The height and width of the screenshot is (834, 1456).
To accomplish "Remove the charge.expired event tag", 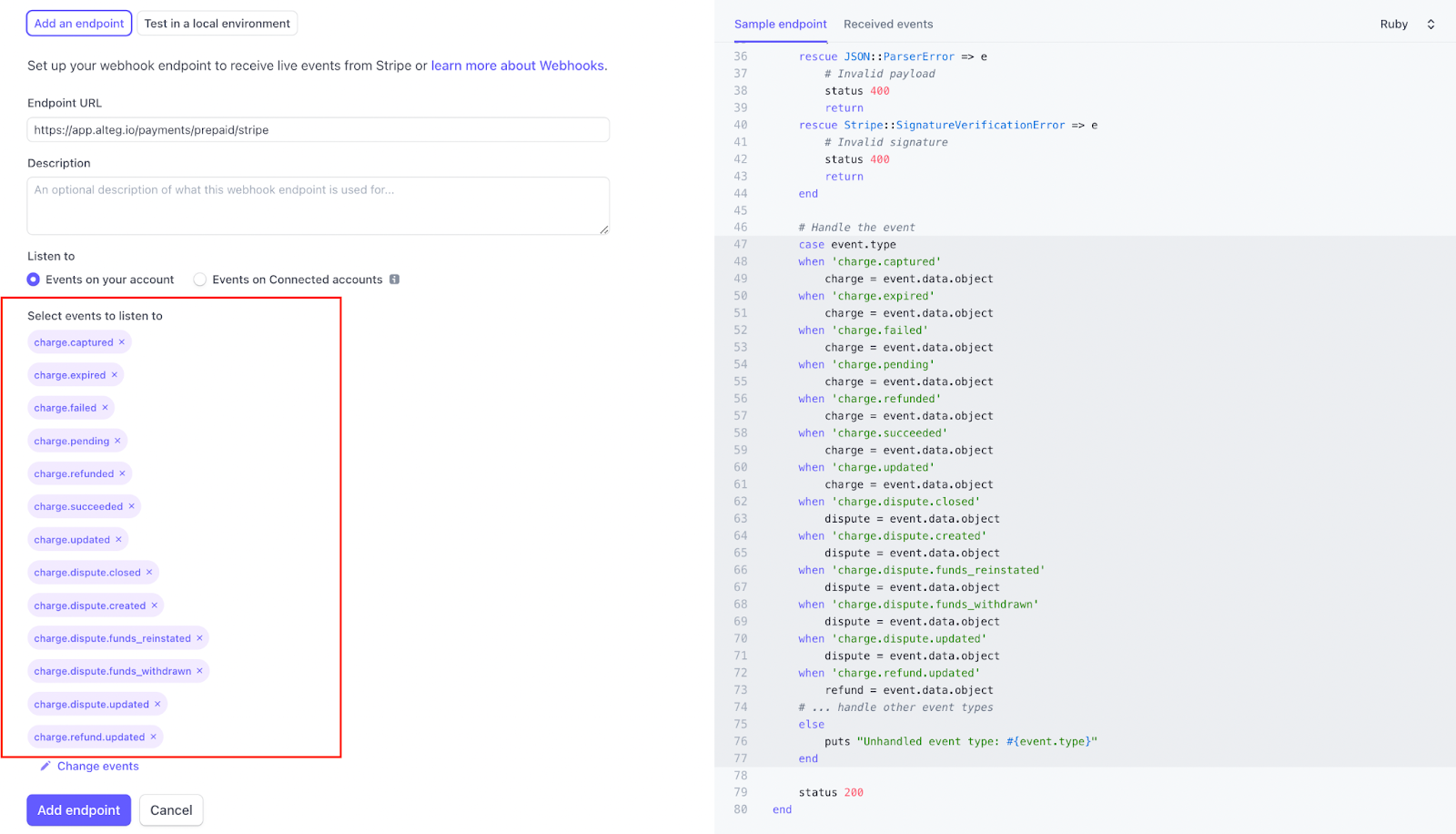I will [x=115, y=375].
